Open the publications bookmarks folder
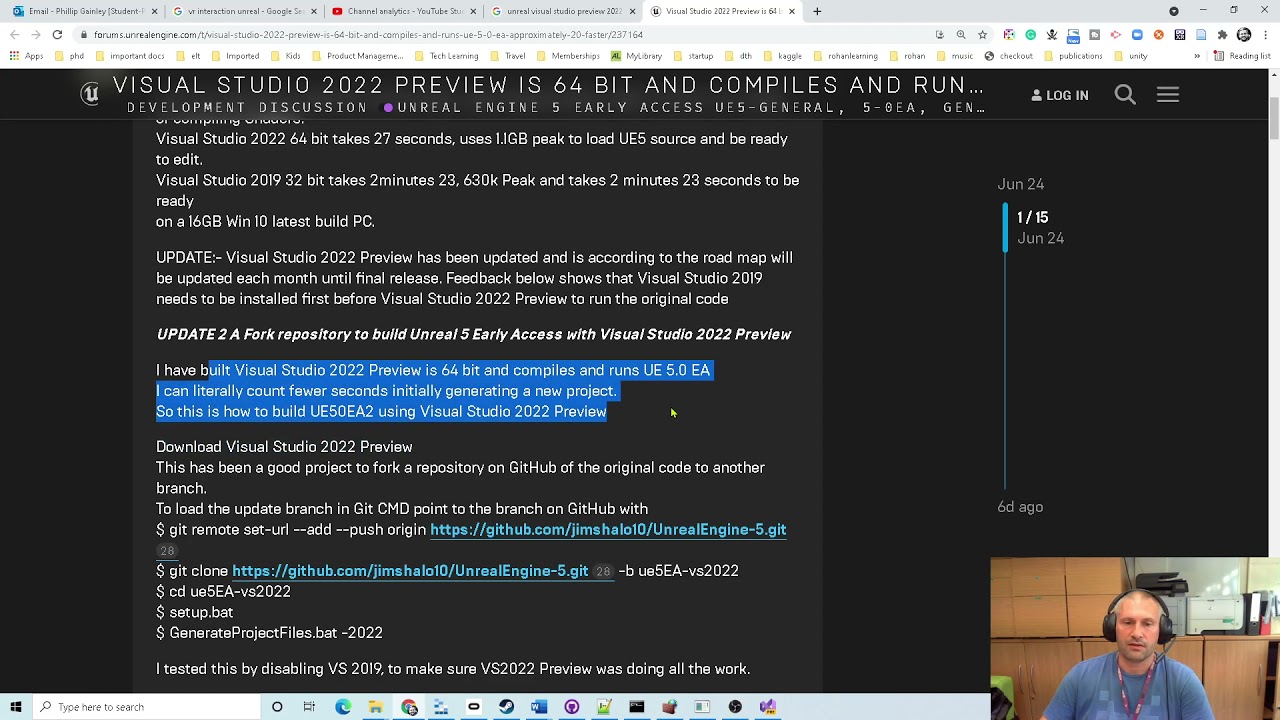Screen dimensions: 1280x720 pos(1073,56)
